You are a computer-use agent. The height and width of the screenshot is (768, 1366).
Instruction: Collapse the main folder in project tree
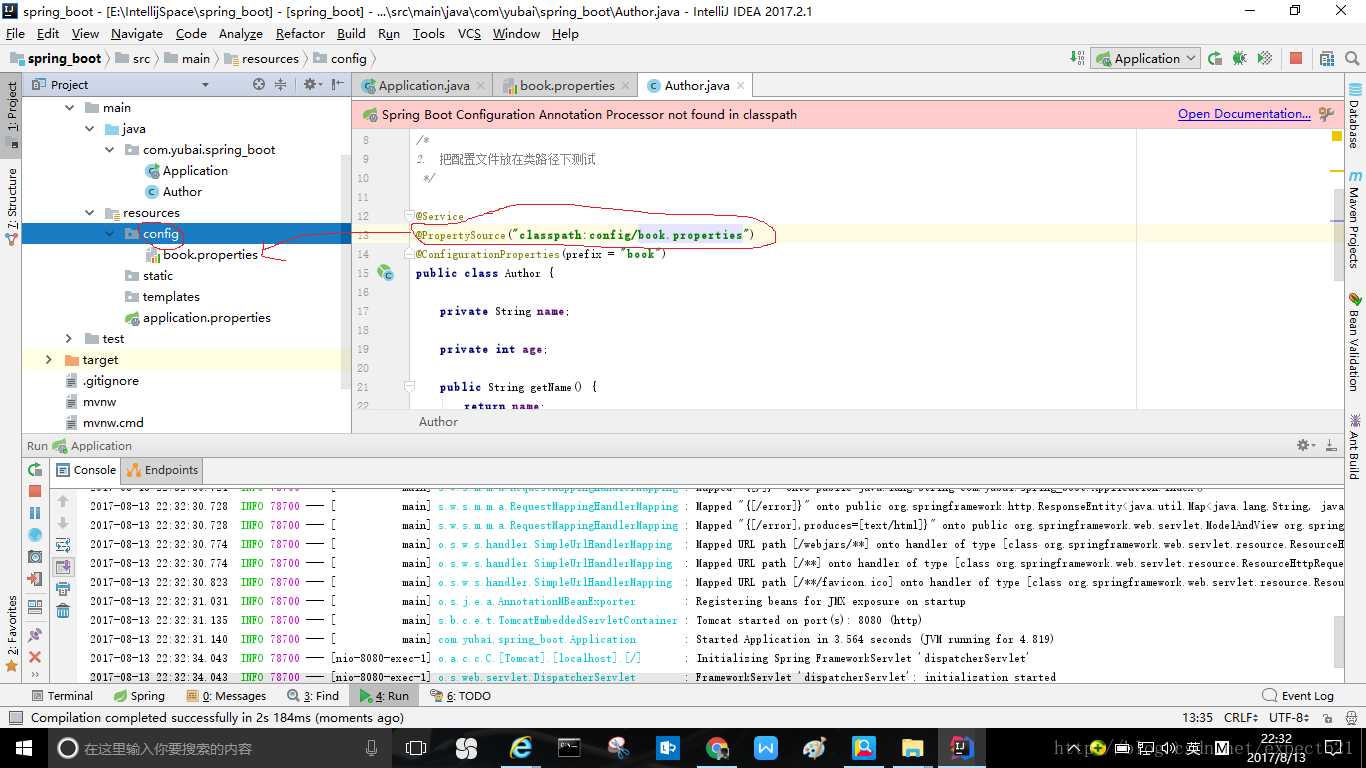[x=70, y=107]
